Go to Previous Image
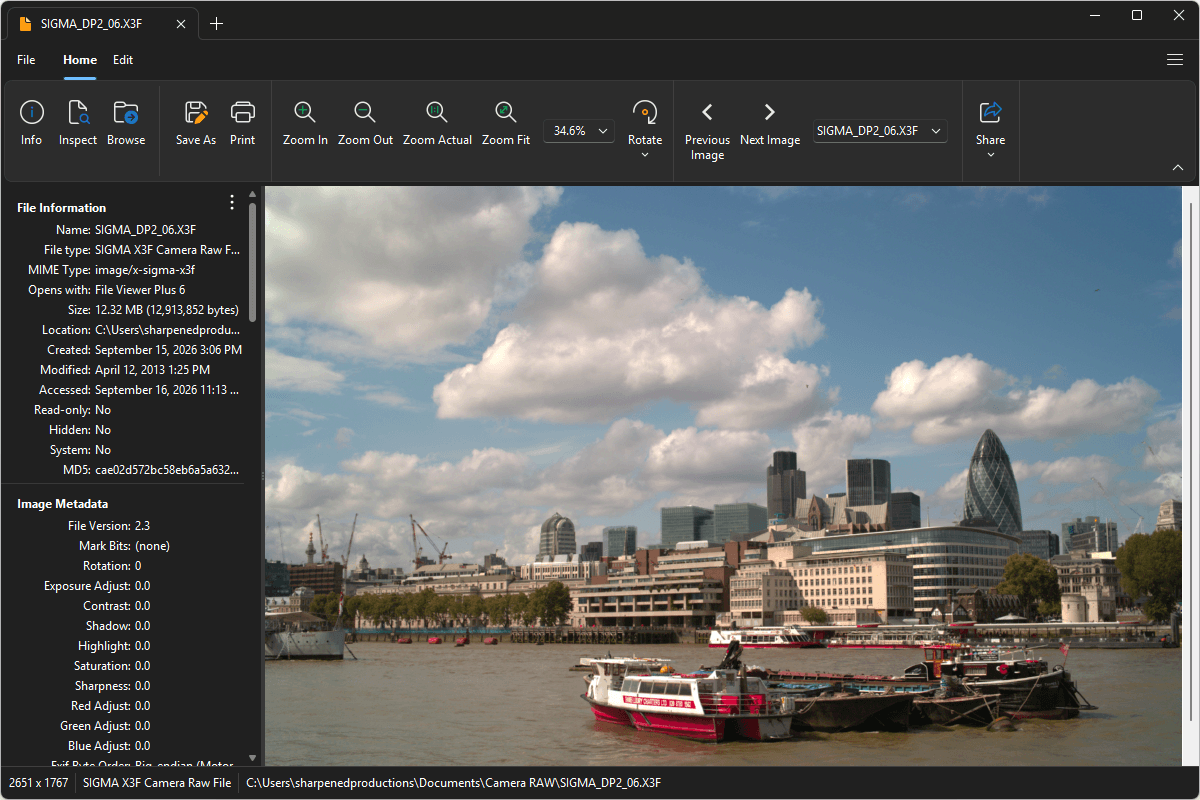Screen dimensions: 1200x800 (707, 112)
